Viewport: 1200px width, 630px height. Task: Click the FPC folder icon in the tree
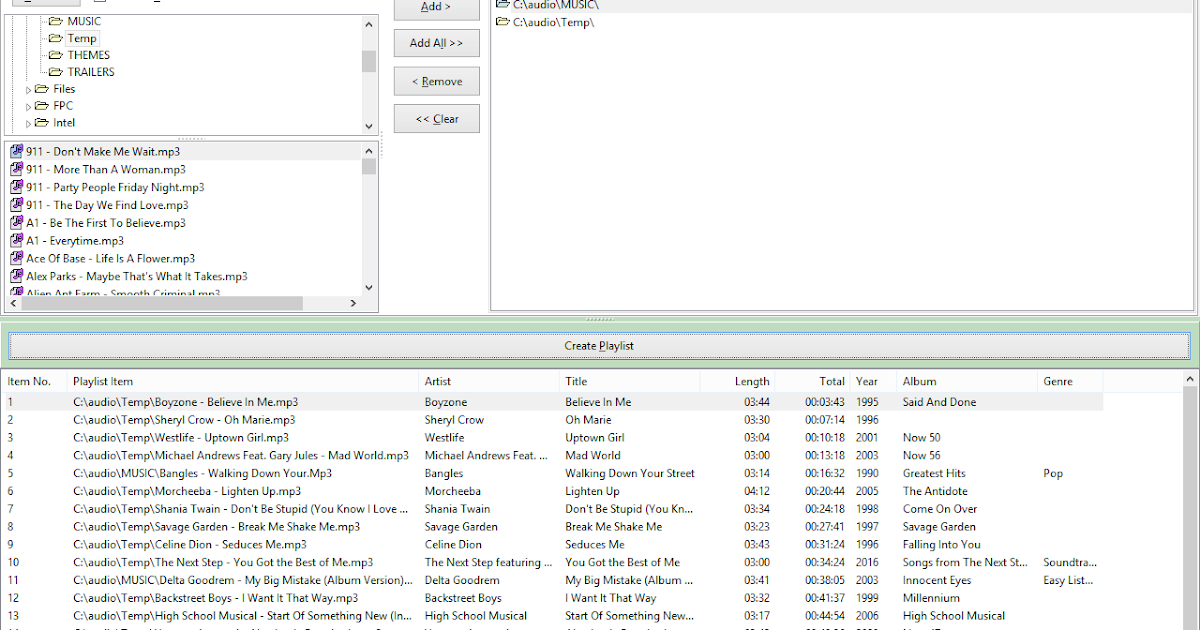(x=42, y=106)
